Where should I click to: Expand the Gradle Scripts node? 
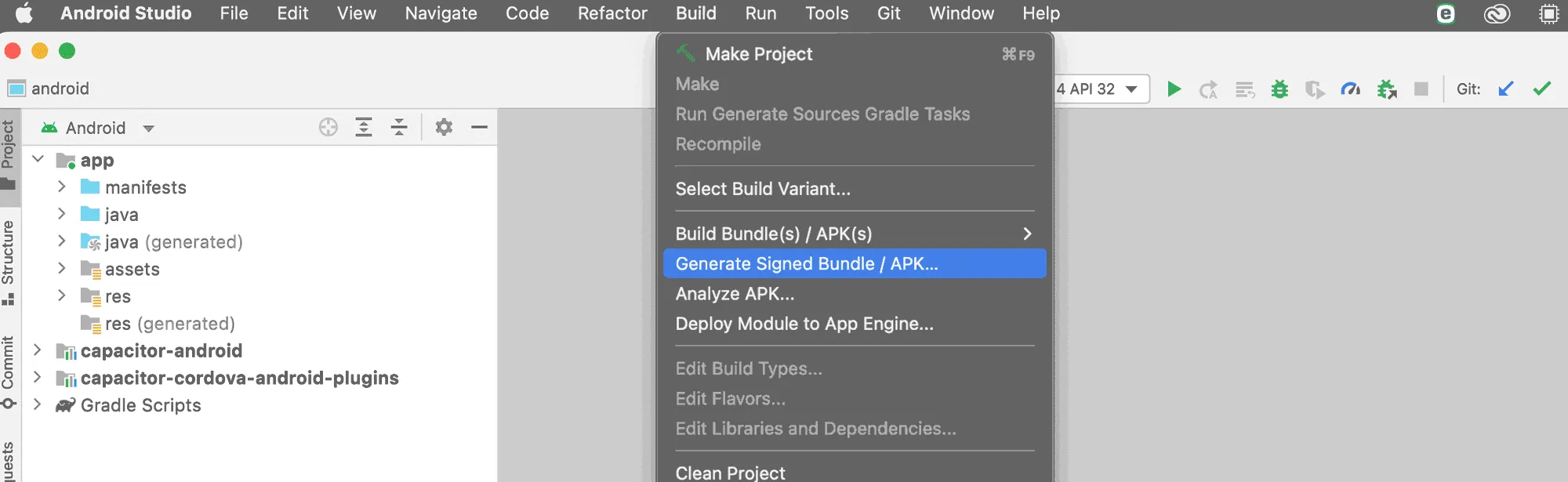pos(37,405)
